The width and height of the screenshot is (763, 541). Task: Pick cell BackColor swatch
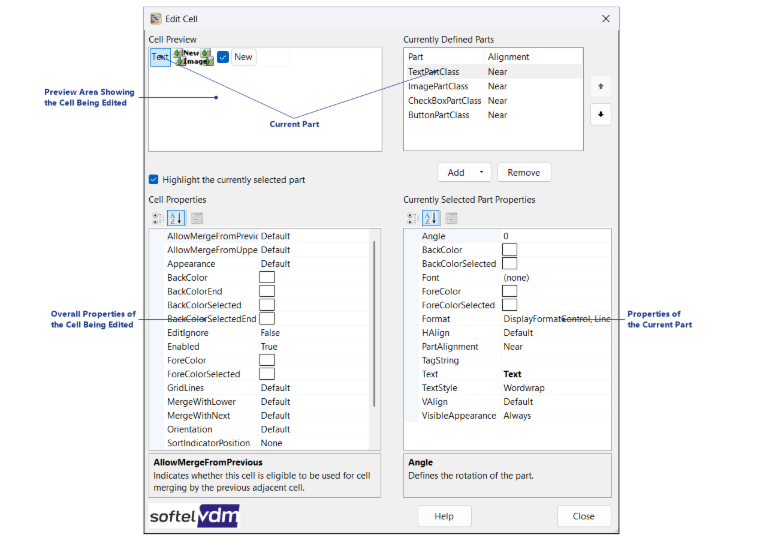tap(267, 277)
